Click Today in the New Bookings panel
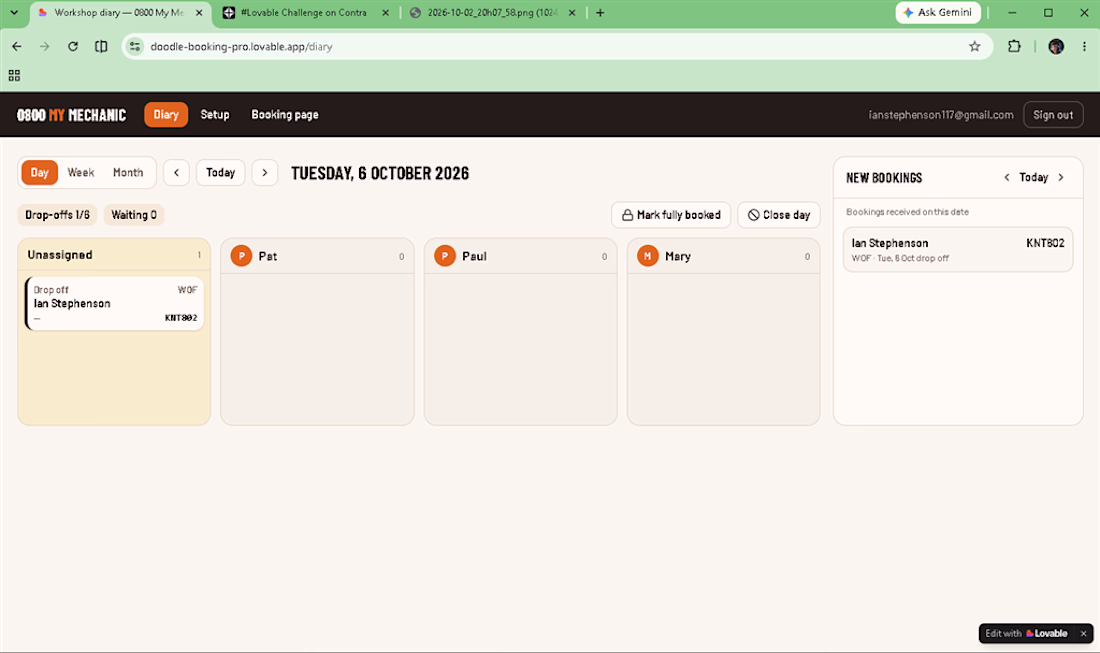This screenshot has height=653, width=1100. [1033, 177]
